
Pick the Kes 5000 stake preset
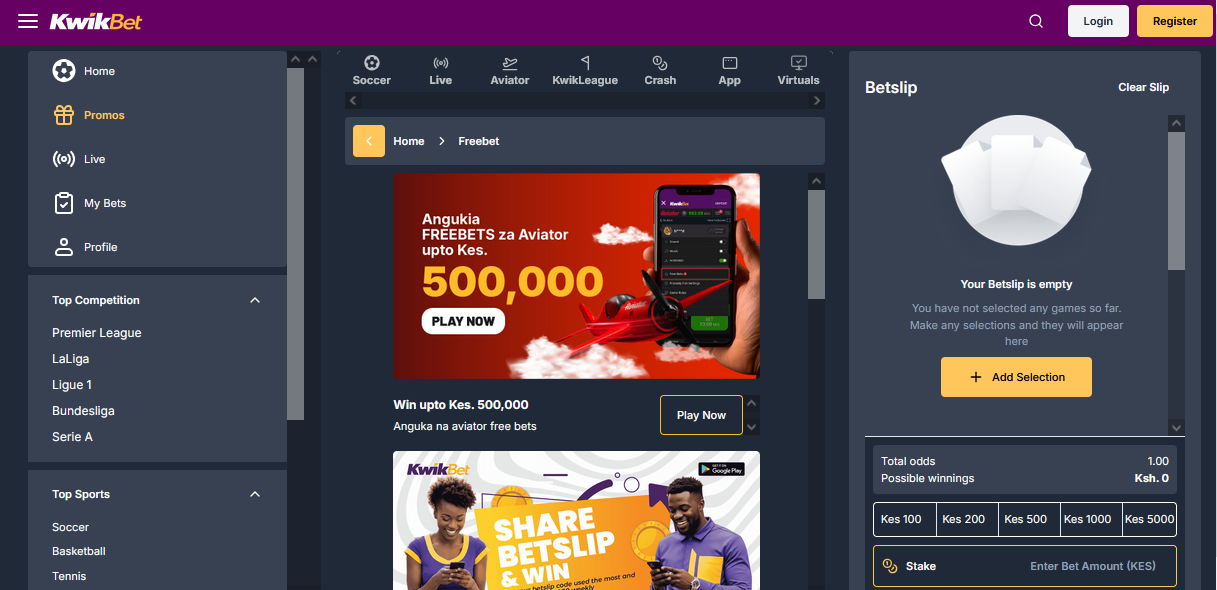1149,519
